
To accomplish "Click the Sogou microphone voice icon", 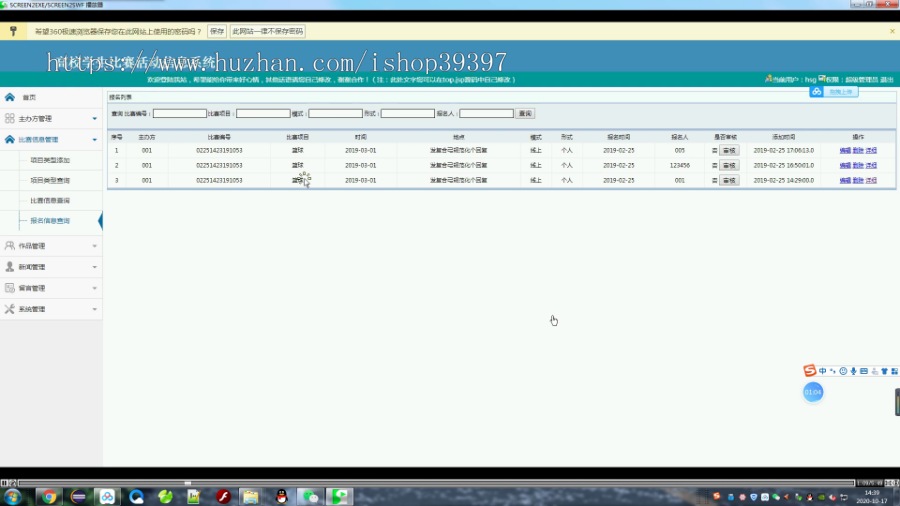I will tap(854, 371).
